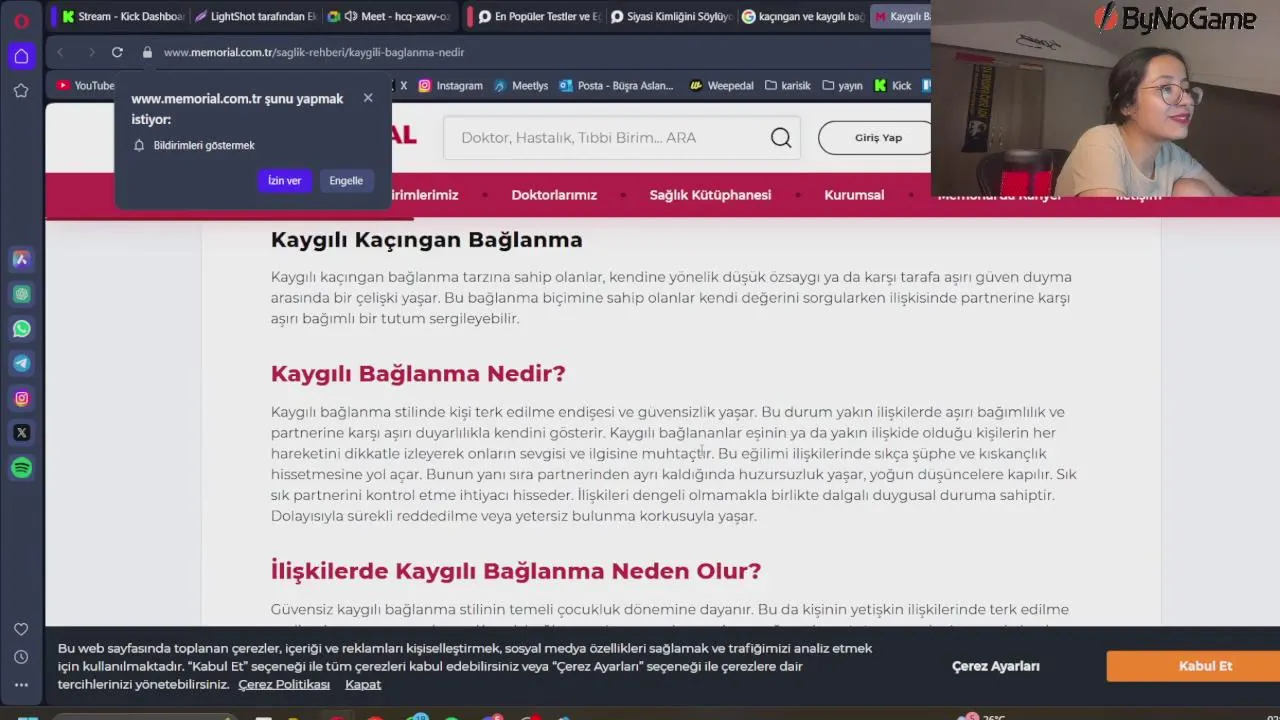Open Telegram in the sidebar
Image resolution: width=1280 pixels, height=720 pixels.
click(x=21, y=364)
